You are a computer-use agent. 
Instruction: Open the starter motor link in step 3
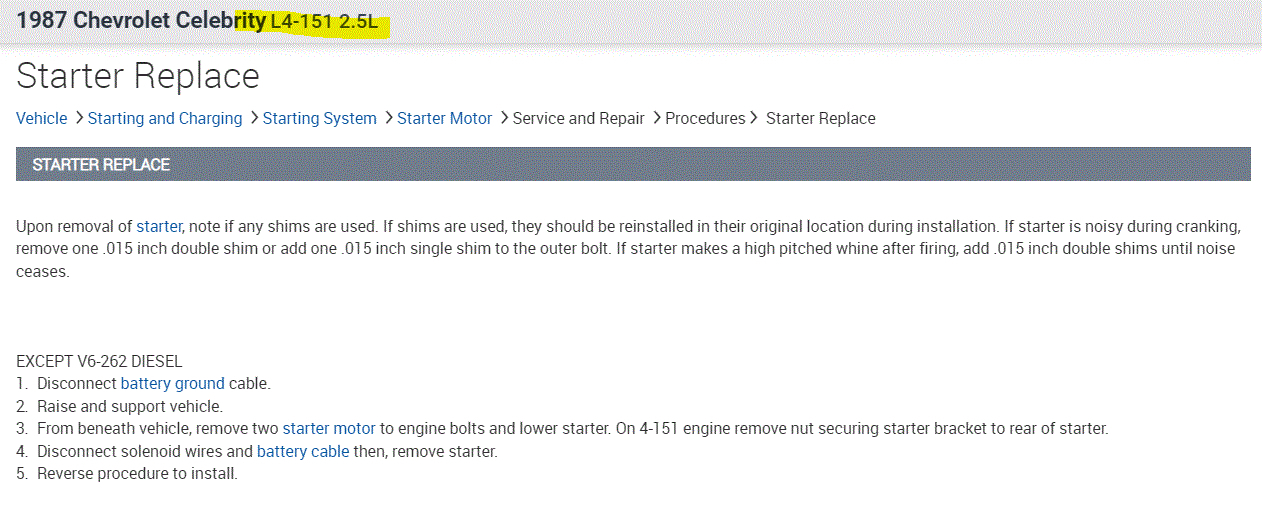coord(328,428)
